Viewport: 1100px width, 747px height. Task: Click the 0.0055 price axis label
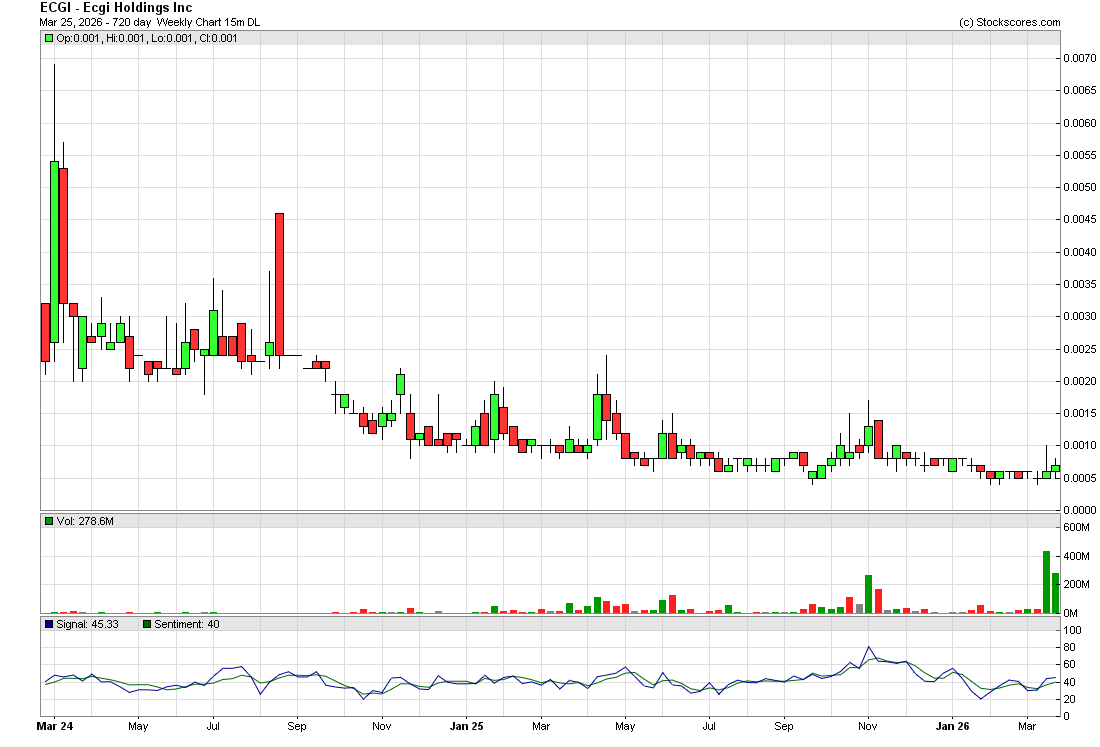tap(1079, 155)
